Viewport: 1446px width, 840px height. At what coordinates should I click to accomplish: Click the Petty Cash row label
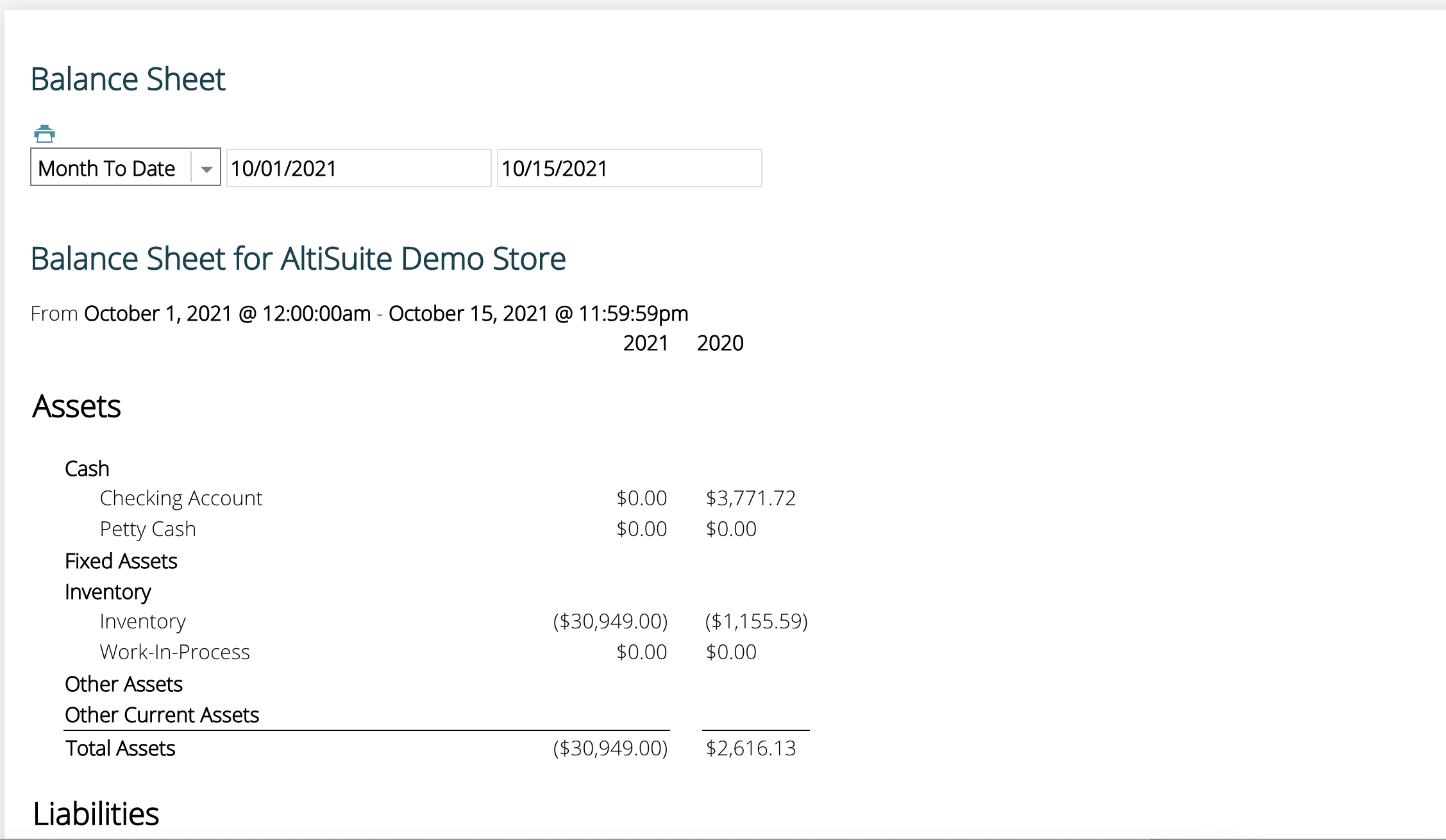(x=147, y=529)
